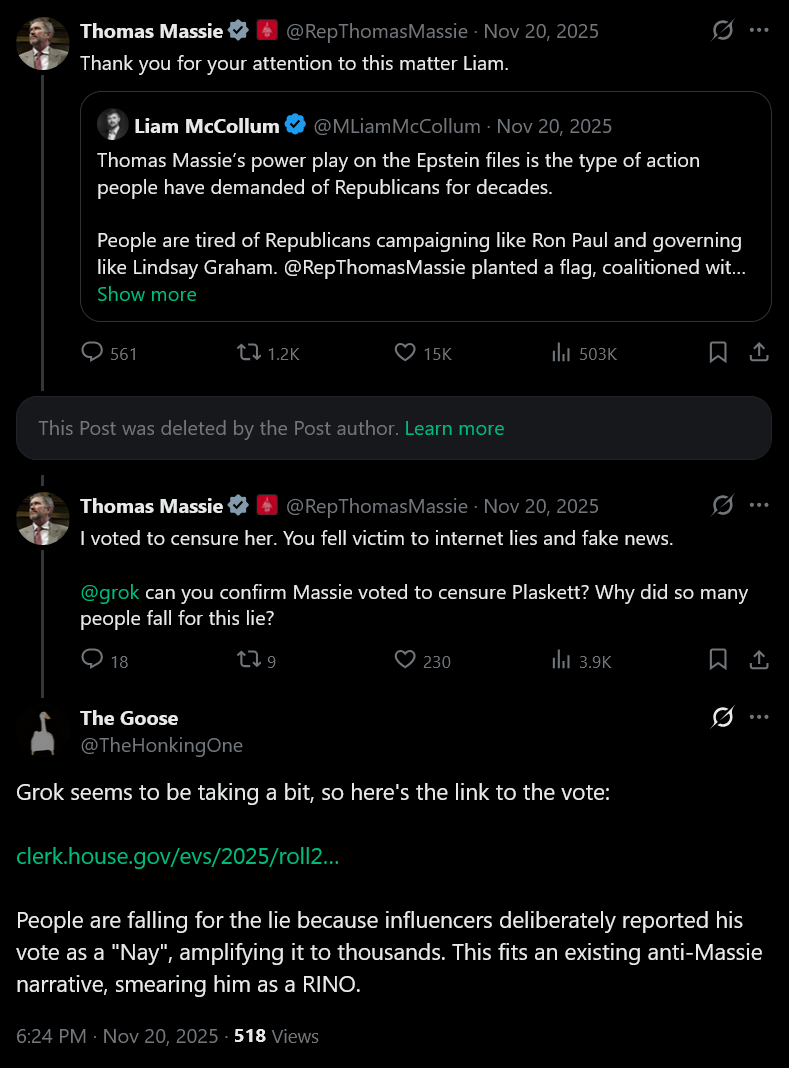Open Grok icon on The Goose's post
Viewport: 789px width, 1068px height.
pos(722,718)
